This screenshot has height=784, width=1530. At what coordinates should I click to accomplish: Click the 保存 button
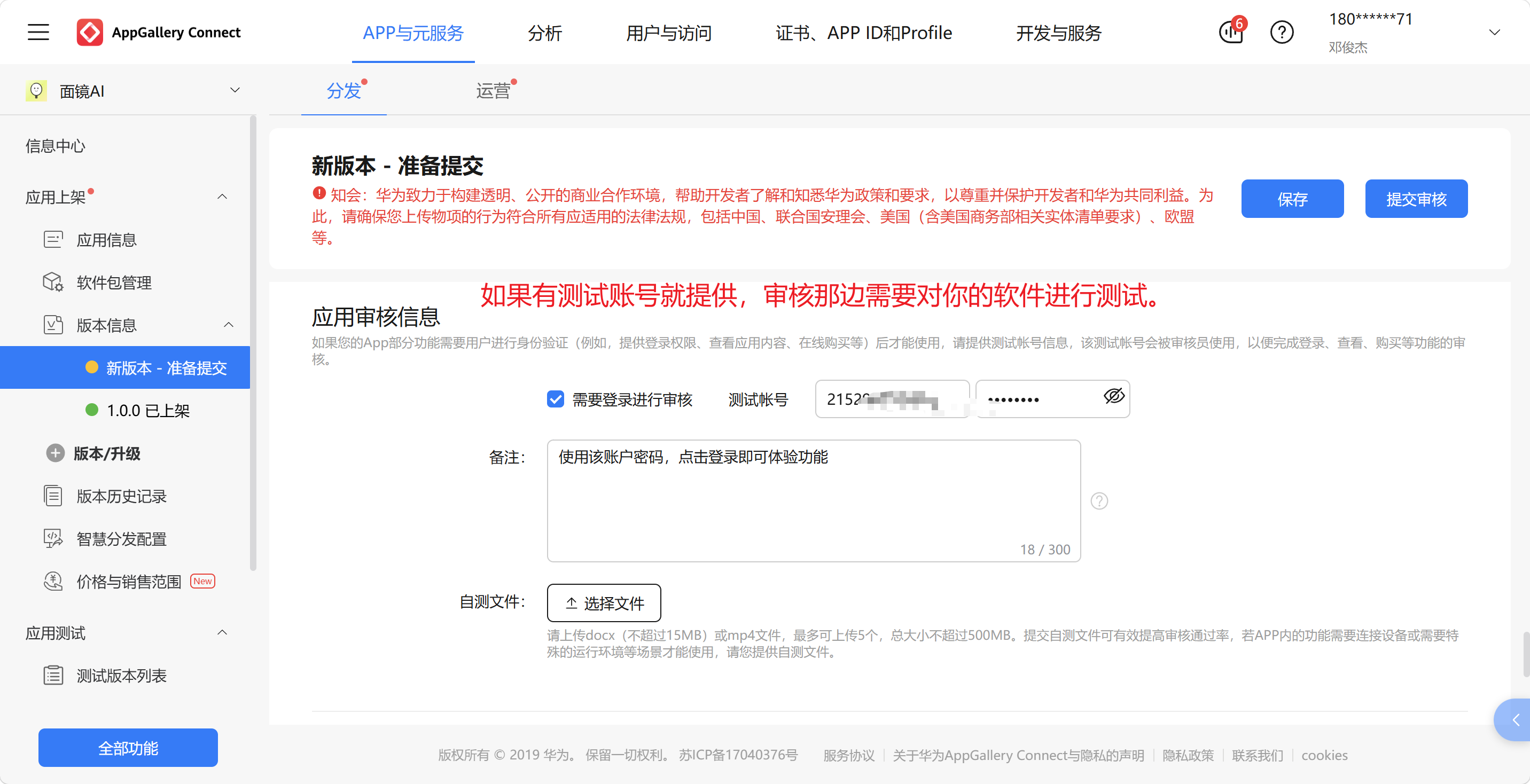point(1292,198)
